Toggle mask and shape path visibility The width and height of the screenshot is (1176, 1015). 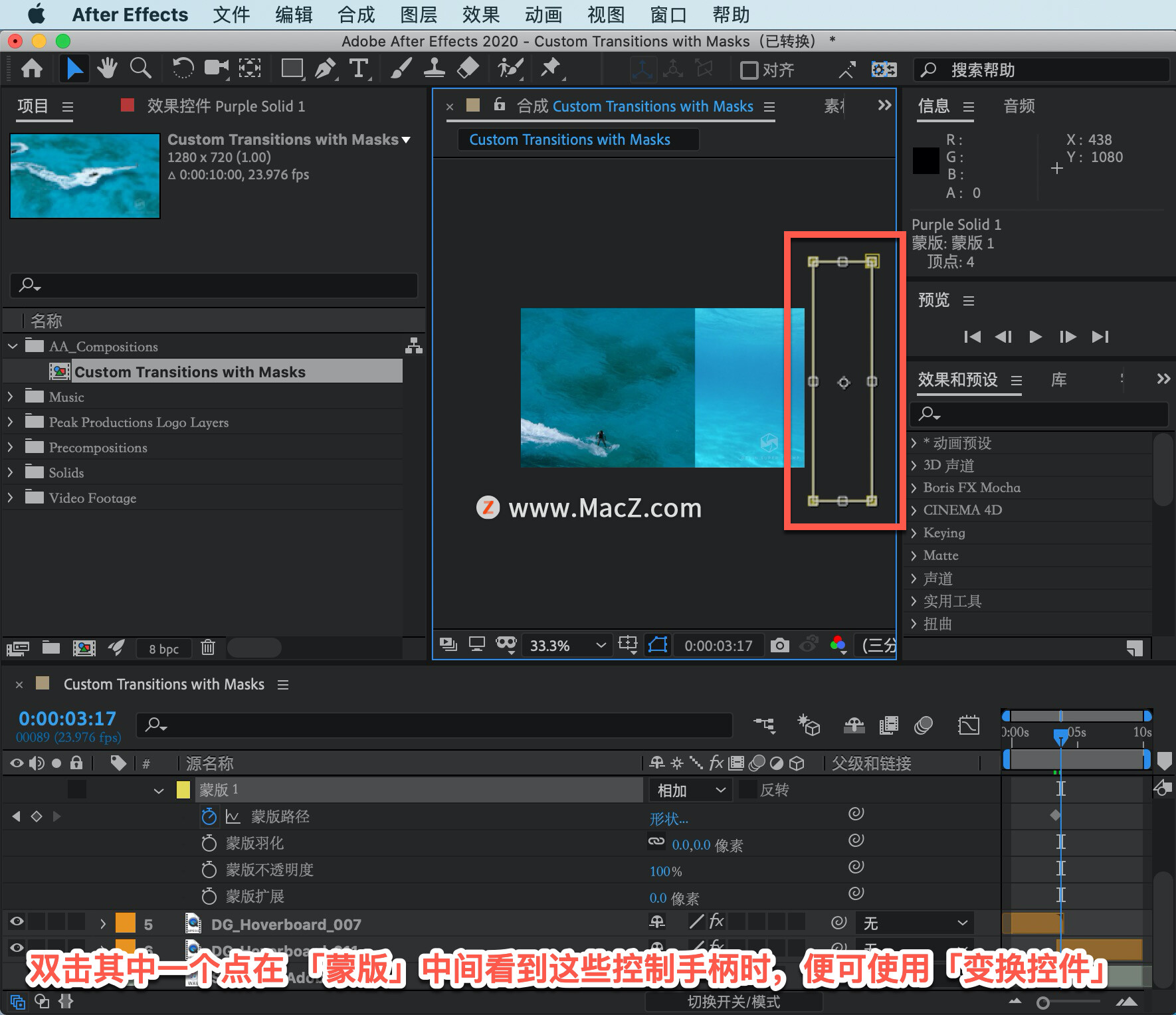point(658,645)
